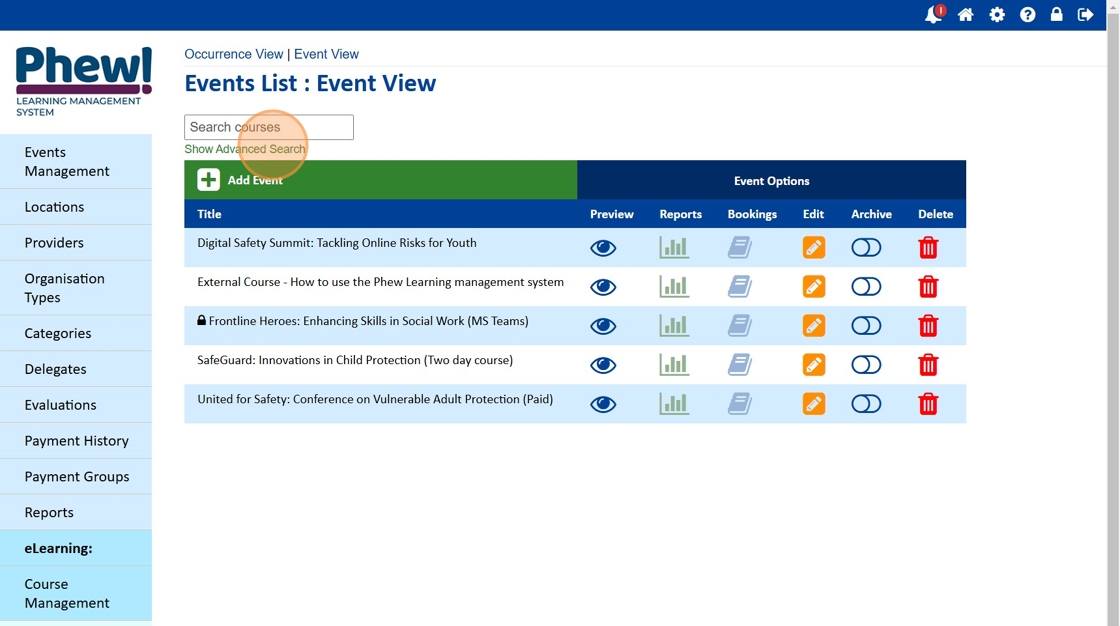This screenshot has height=626, width=1120.
Task: Open reports for Frontline Heroes event
Action: point(674,325)
